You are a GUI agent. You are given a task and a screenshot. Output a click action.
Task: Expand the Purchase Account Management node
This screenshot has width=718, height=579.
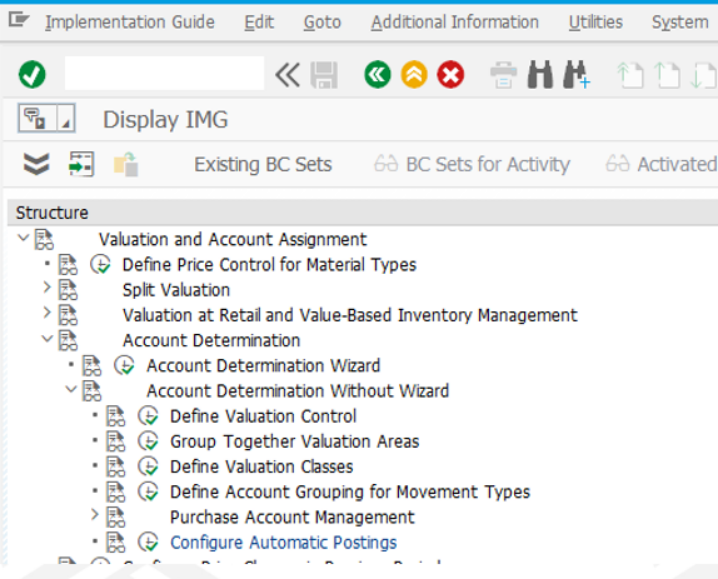(x=94, y=515)
